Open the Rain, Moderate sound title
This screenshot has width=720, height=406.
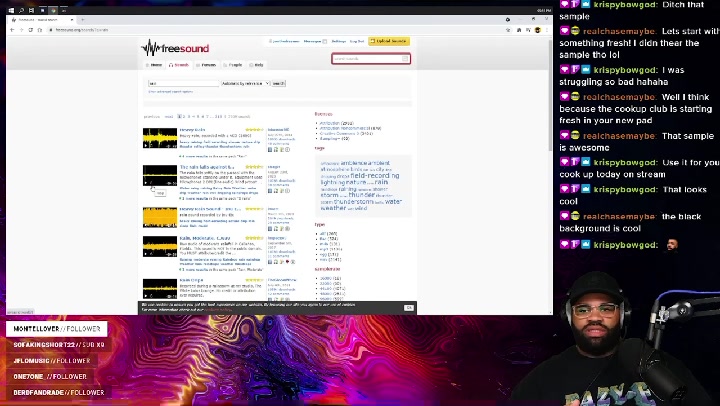coord(205,238)
